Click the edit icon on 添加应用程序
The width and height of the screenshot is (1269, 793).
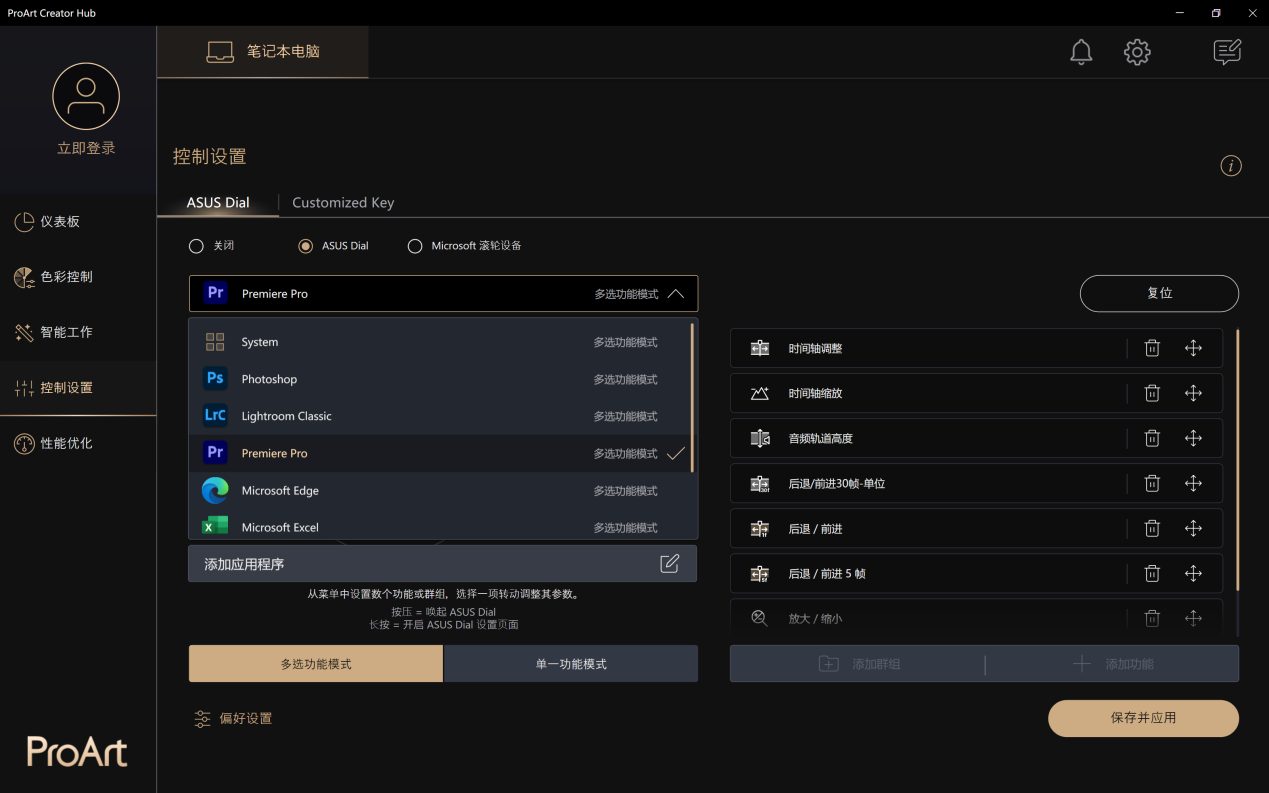pyautogui.click(x=669, y=564)
